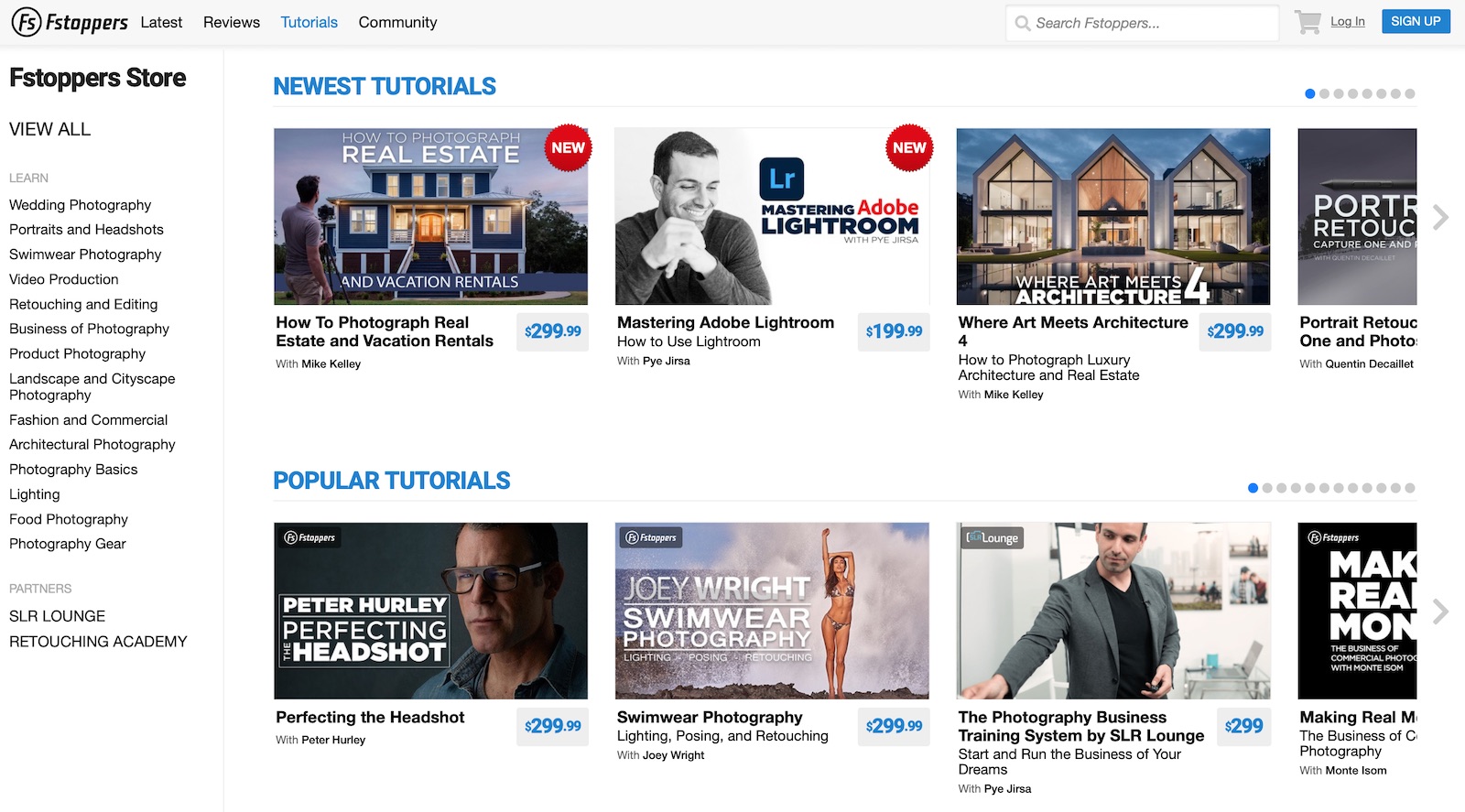Open the Tutorials nav tab

pyautogui.click(x=309, y=22)
